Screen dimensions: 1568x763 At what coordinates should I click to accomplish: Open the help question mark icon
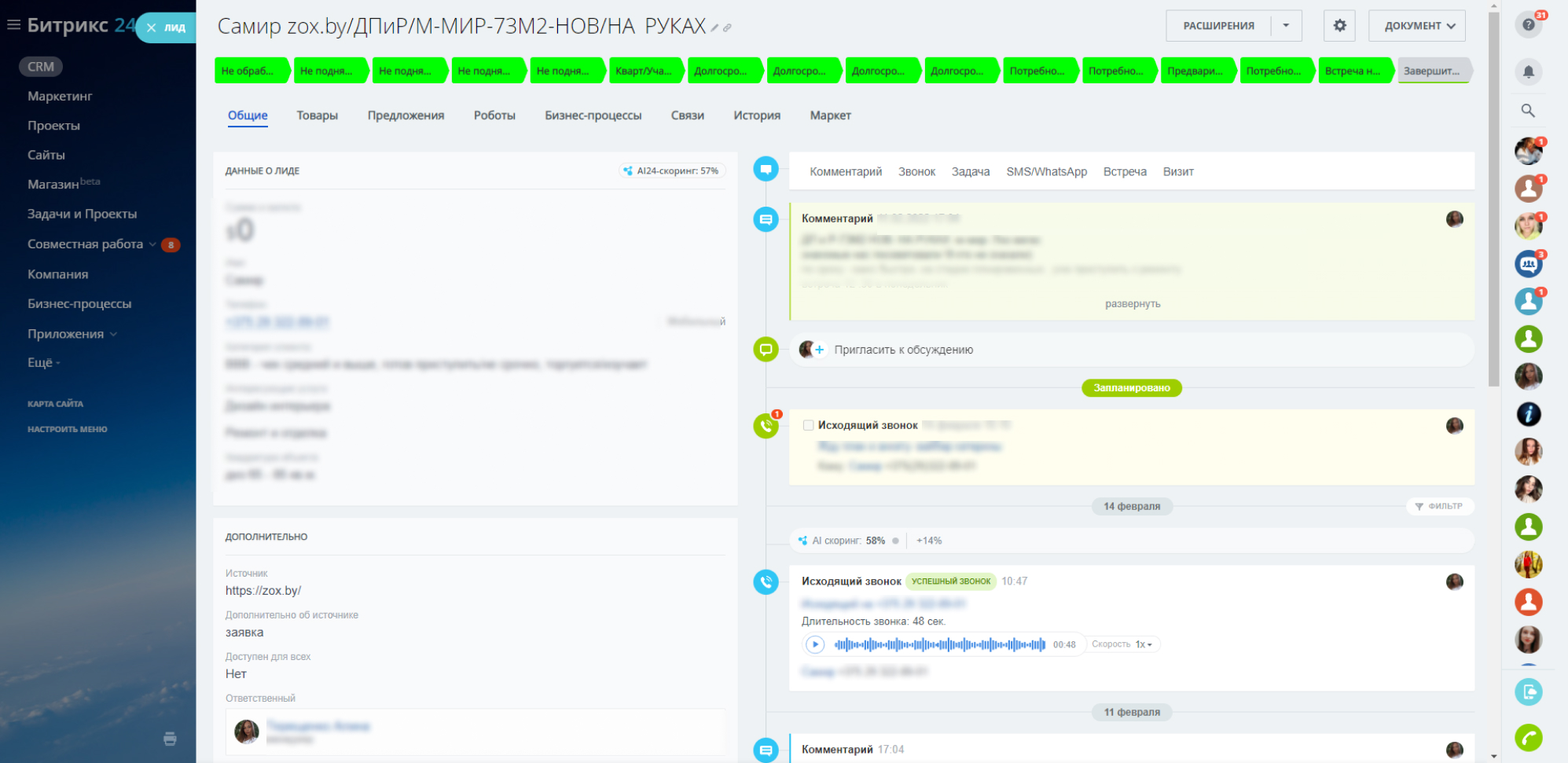pyautogui.click(x=1528, y=25)
